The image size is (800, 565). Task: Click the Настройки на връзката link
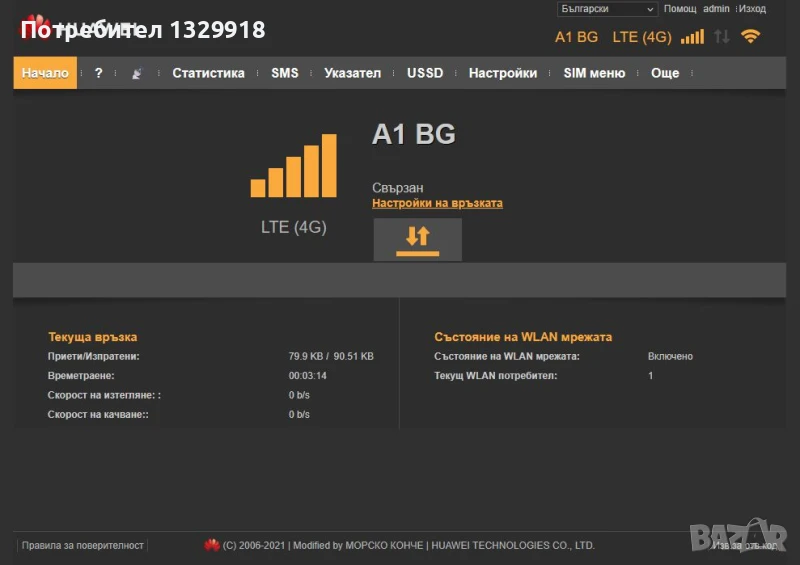point(437,203)
